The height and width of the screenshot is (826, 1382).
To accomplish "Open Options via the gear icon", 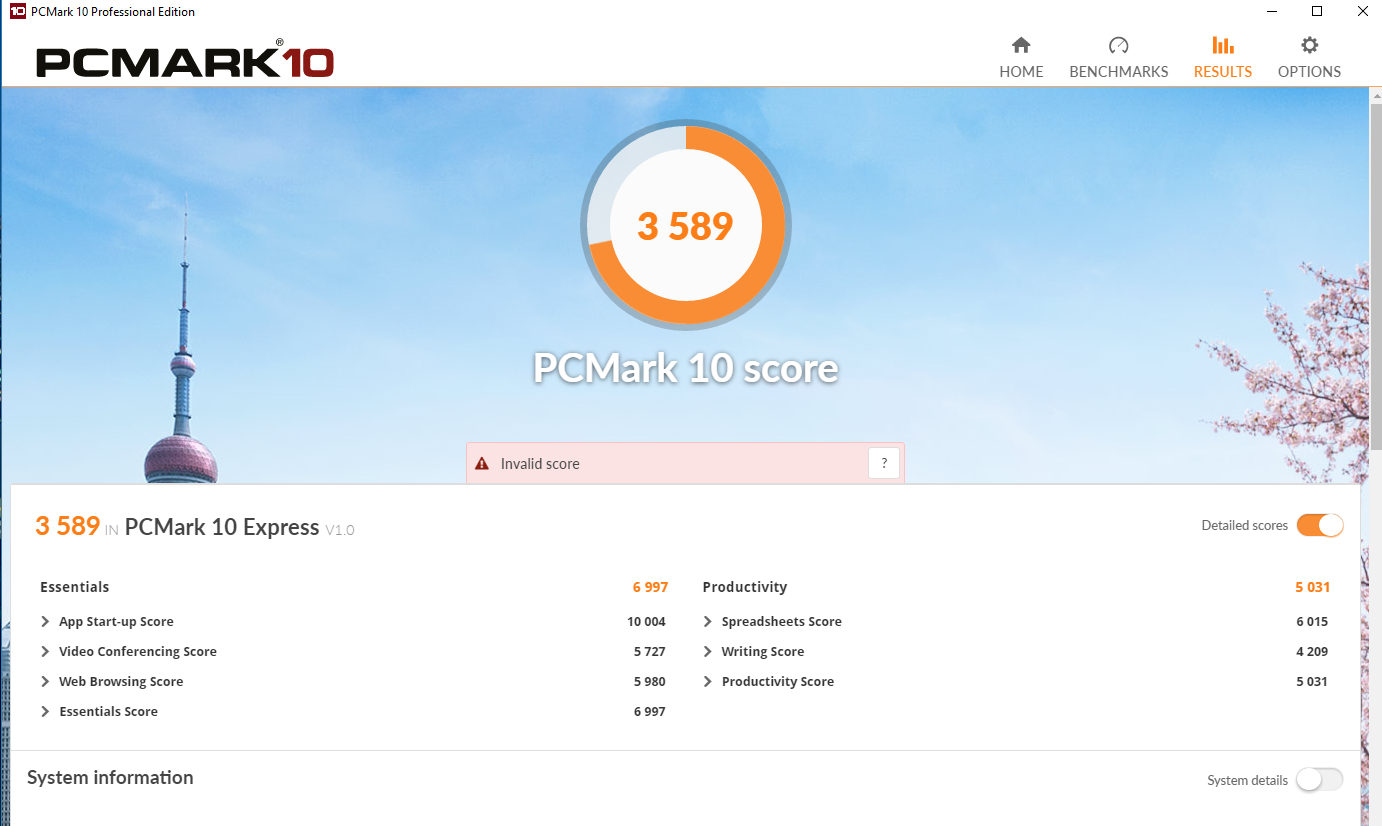I will click(1309, 45).
